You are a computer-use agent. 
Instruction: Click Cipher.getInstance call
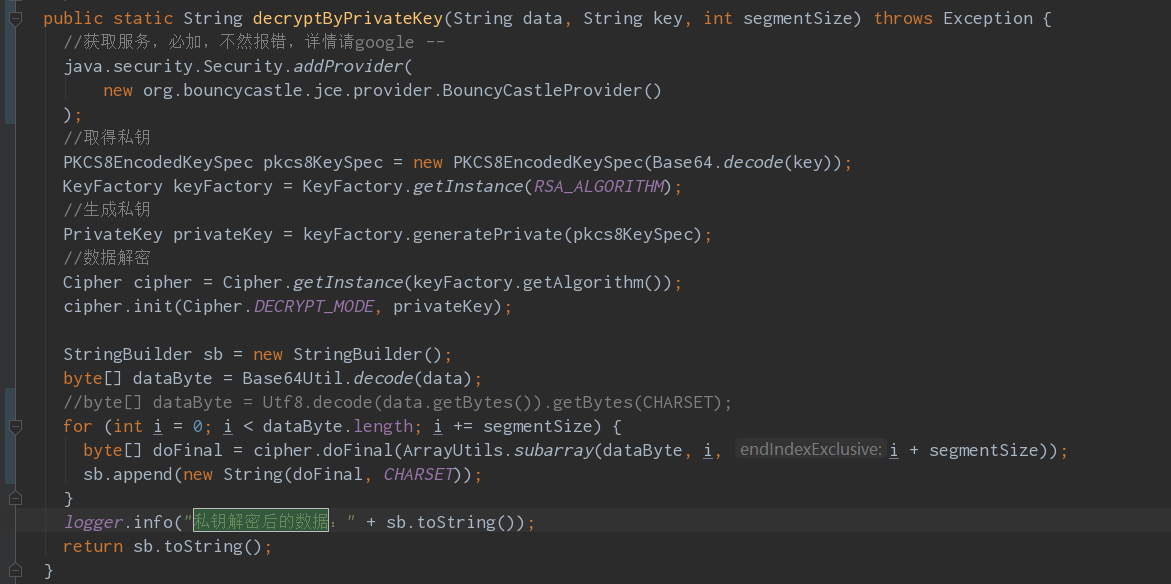tap(313, 282)
